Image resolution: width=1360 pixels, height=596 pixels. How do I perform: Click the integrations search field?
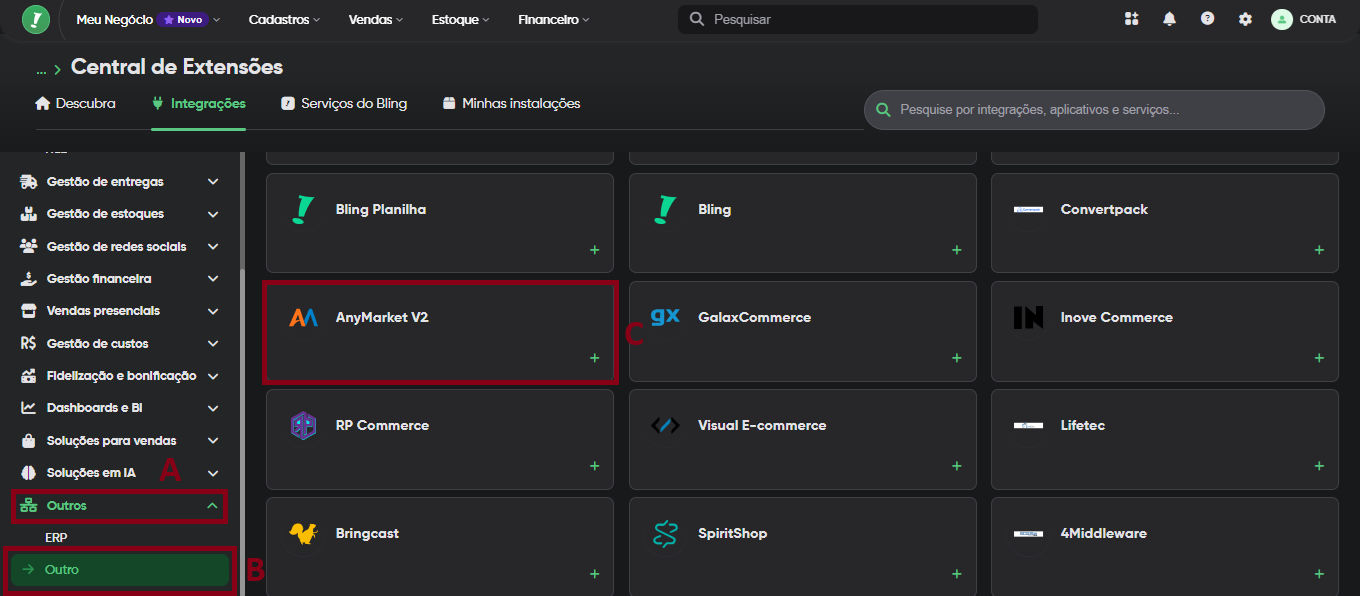click(x=1094, y=110)
